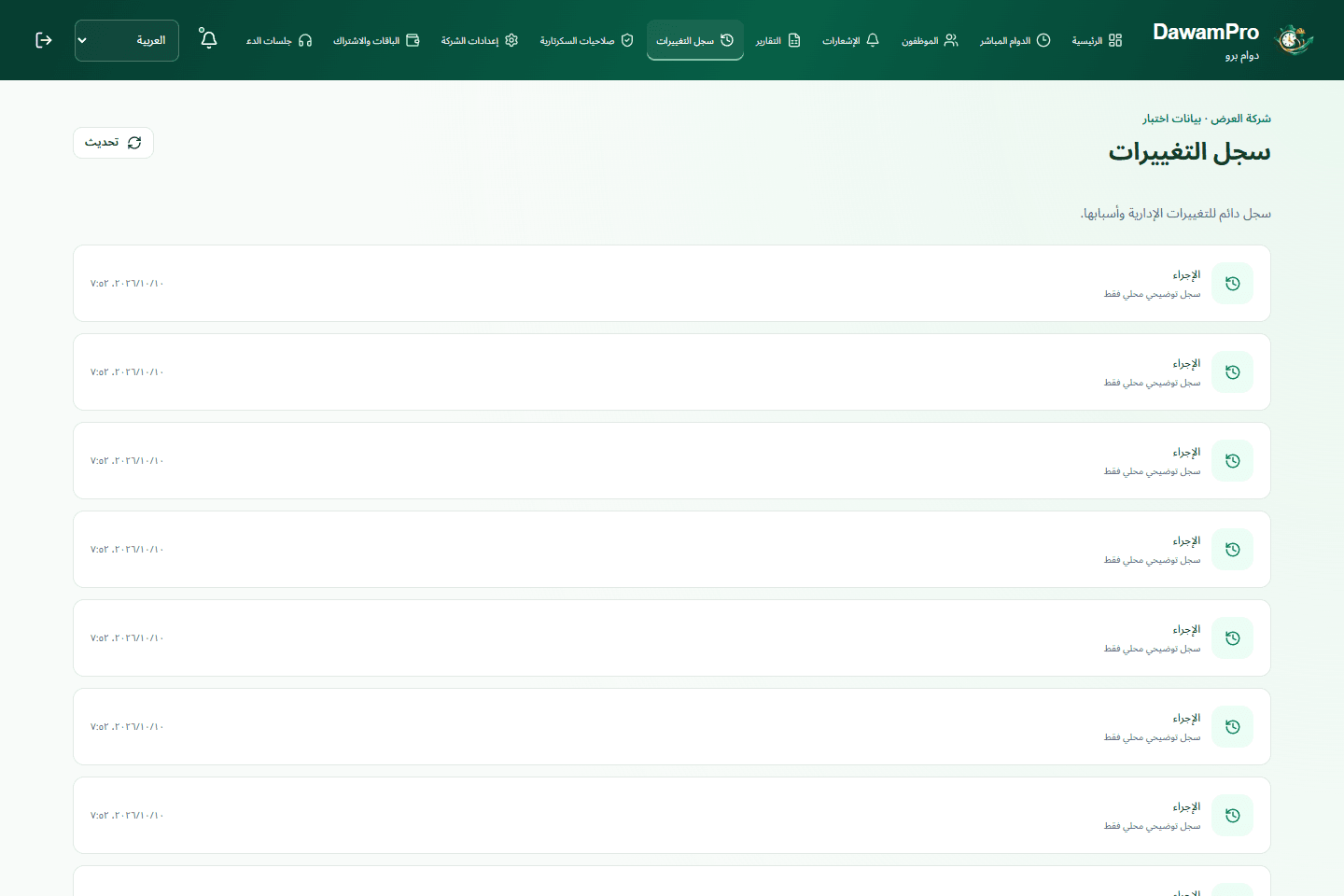Viewport: 1344px width, 896px height.
Task: Click the alert bell beside the language selector
Action: pos(208,39)
